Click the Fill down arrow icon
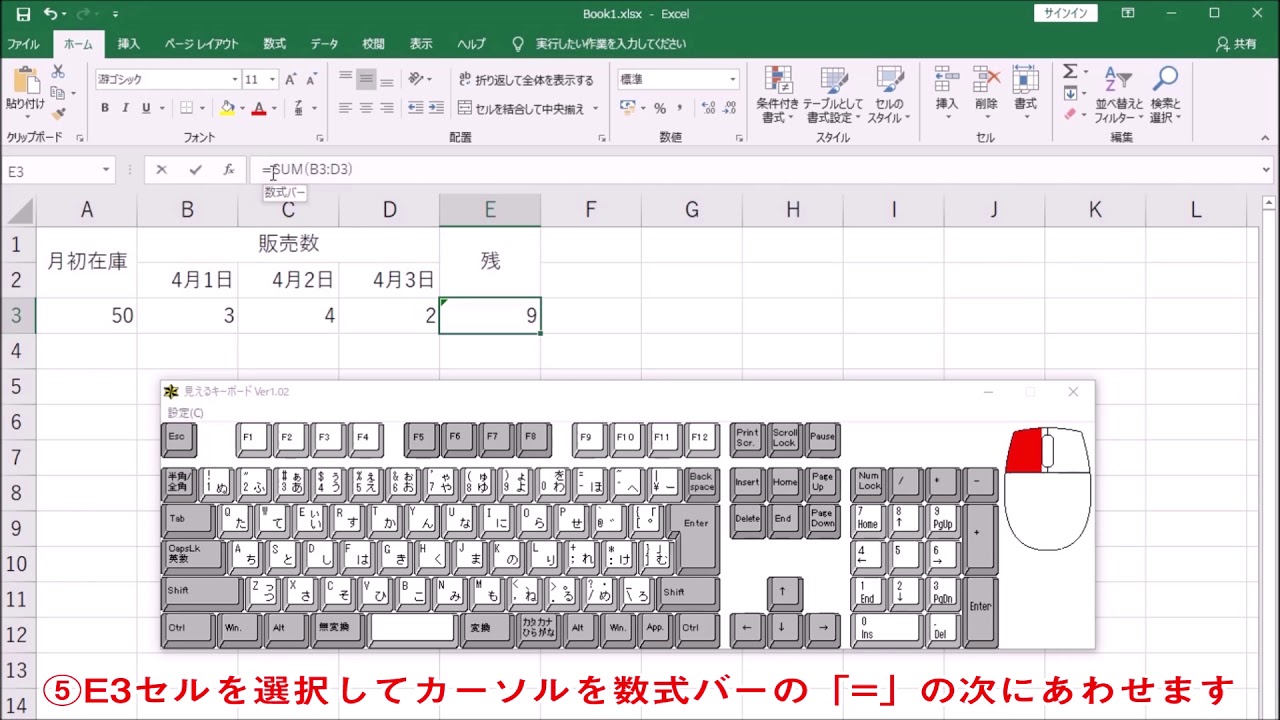The height and width of the screenshot is (720, 1280). tap(1069, 93)
